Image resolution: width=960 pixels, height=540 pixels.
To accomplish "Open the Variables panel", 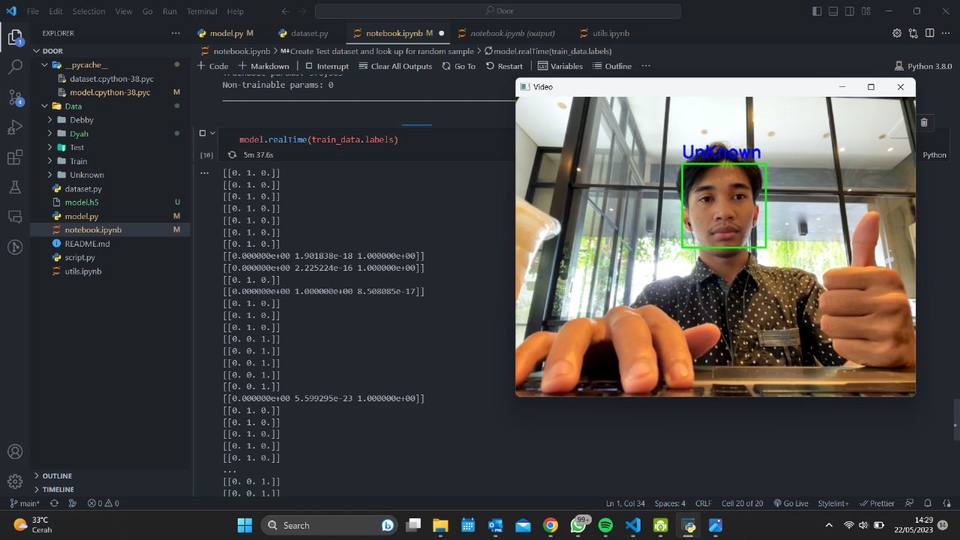I will coord(560,66).
